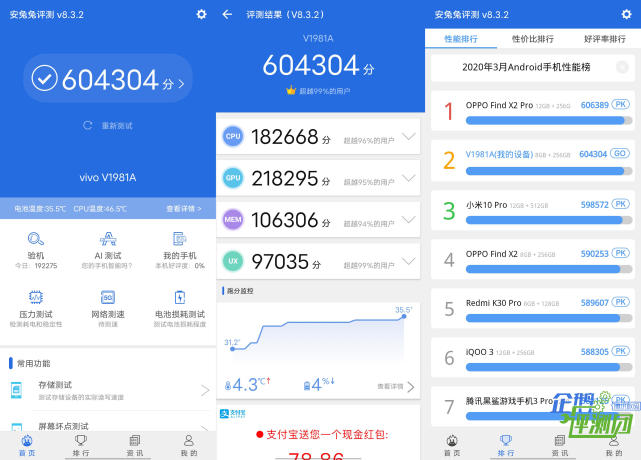Tap the OPPO Find X2 Pro score bar
641x460 pixels.
(x=549, y=120)
